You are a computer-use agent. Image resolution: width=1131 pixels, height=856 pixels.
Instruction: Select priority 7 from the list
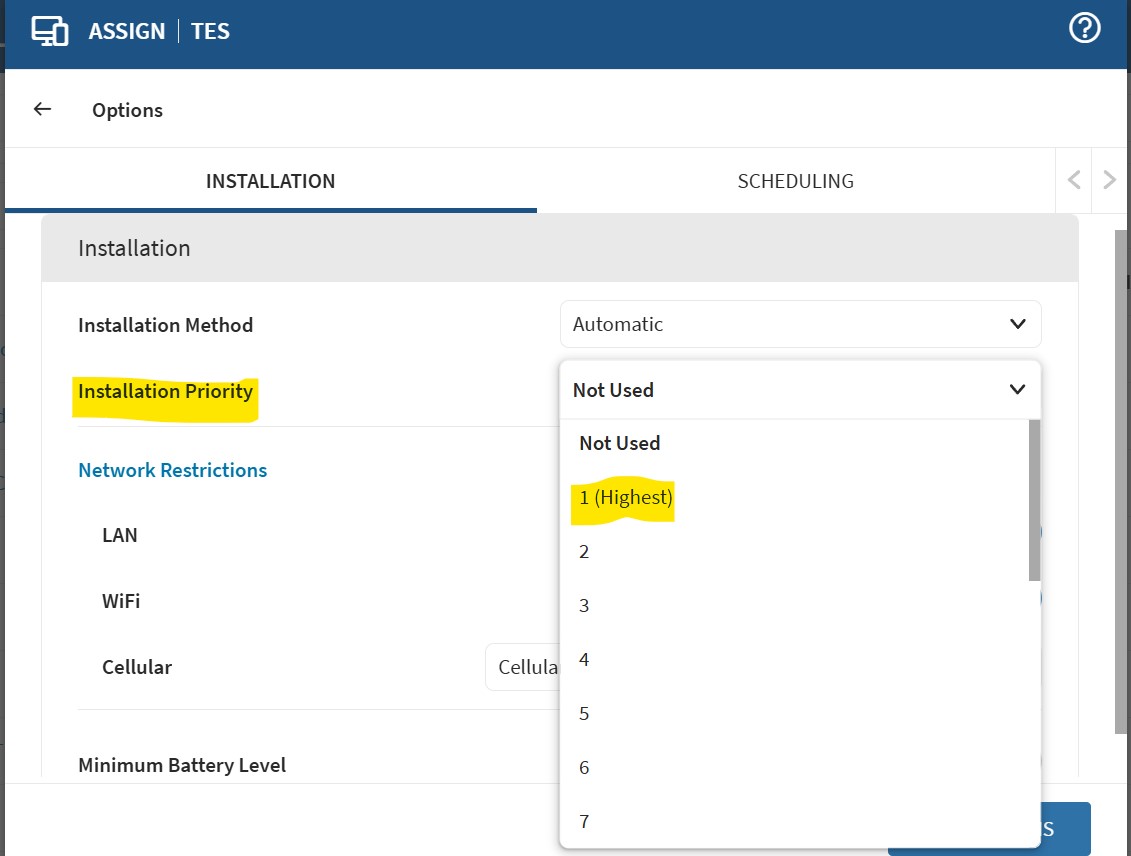(585, 821)
